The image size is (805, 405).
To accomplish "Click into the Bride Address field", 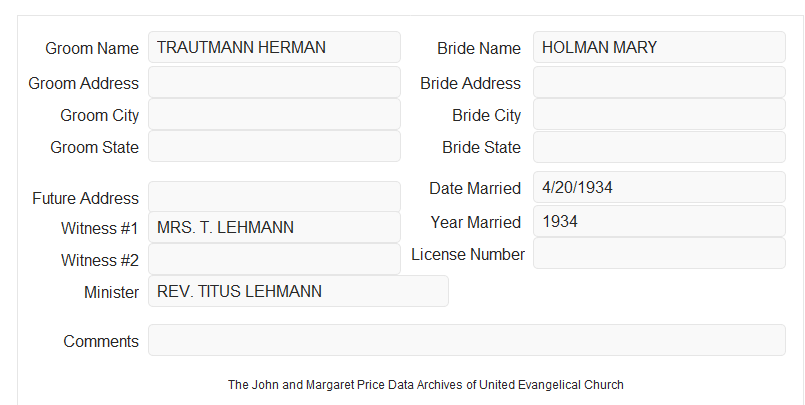I will coord(659,82).
